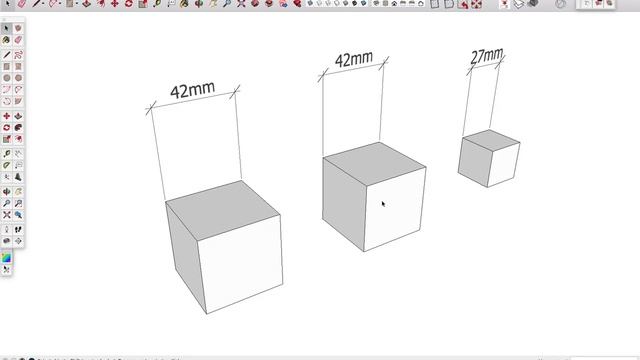Screen dimensions: 640x360
Task: Click the Orbit tool in top toolbar
Action: (x=199, y=4)
